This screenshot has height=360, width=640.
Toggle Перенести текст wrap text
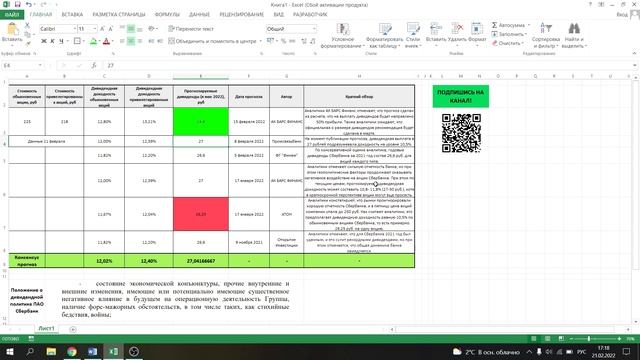[x=191, y=29]
